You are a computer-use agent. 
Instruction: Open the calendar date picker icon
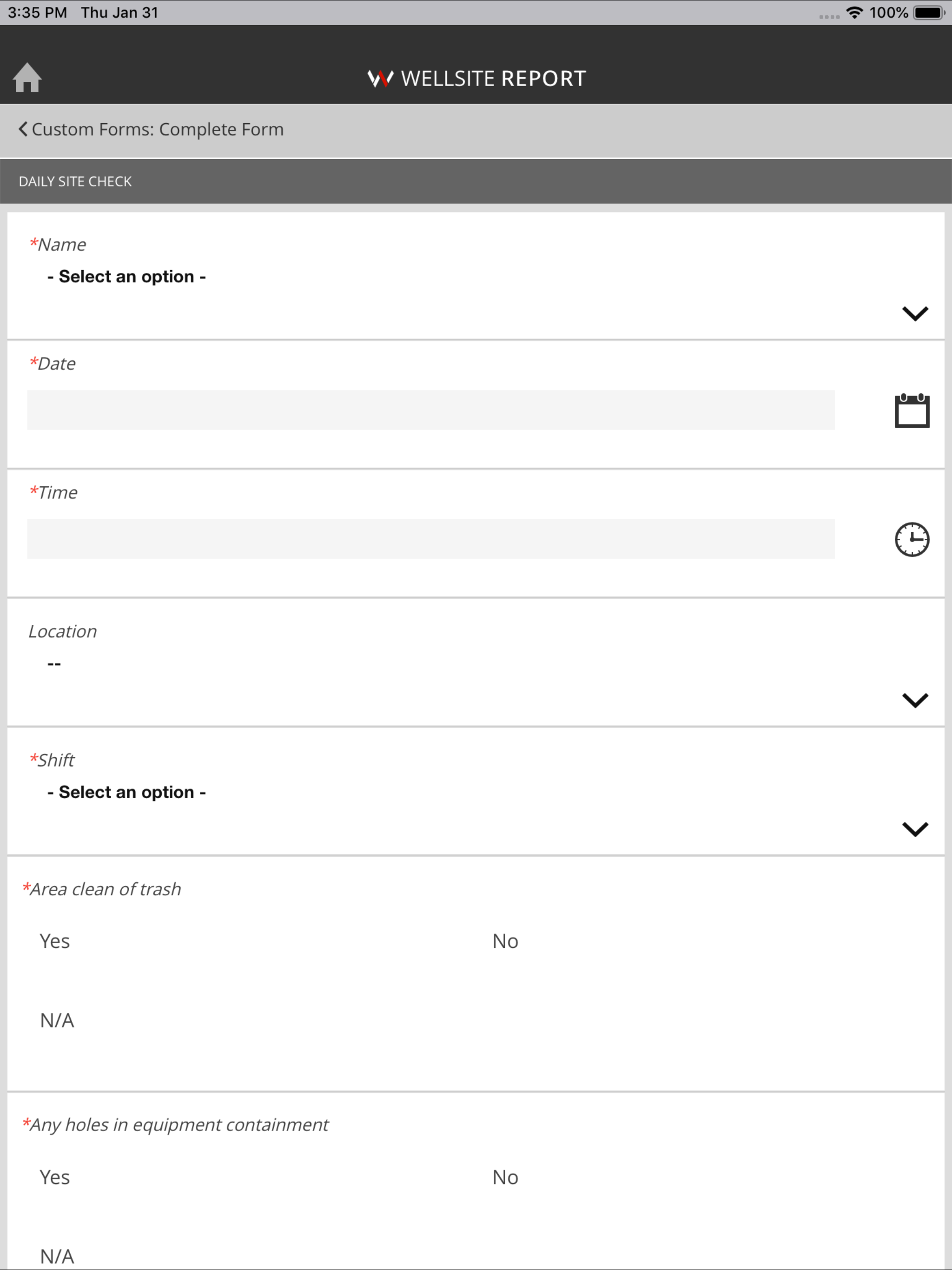pos(912,411)
